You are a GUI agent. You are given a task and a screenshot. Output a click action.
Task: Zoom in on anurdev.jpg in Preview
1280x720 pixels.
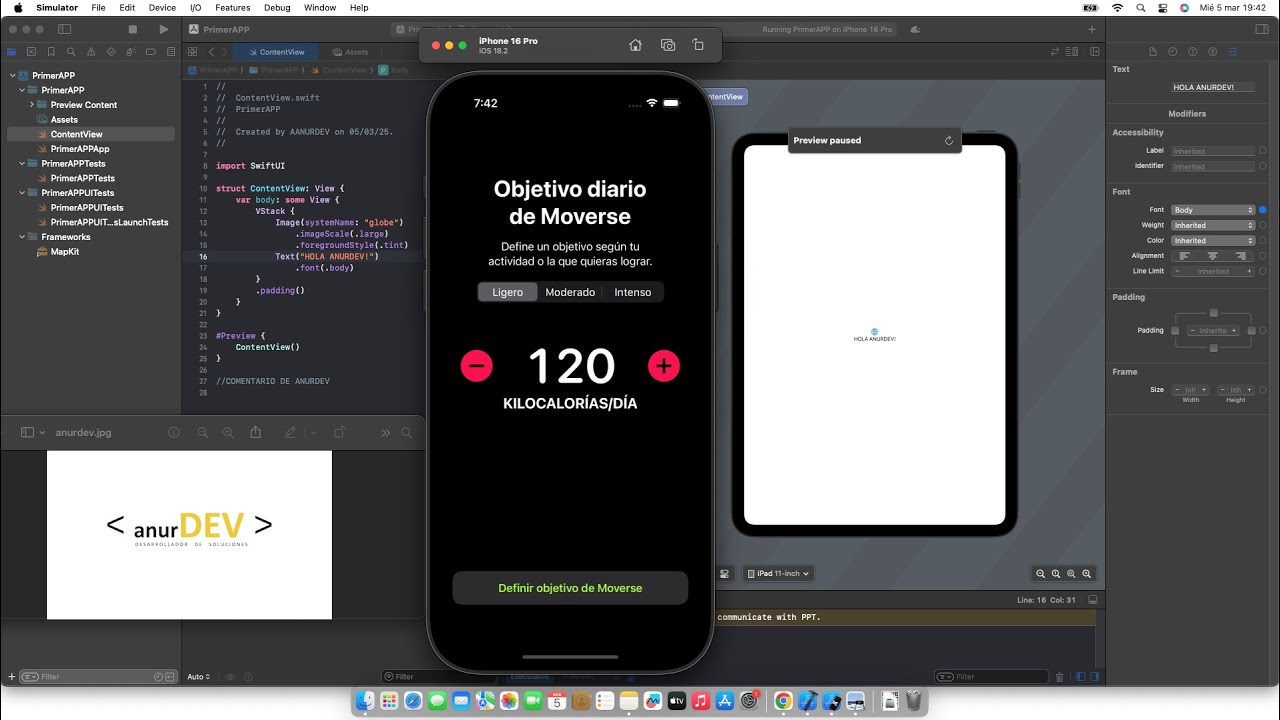[x=228, y=433]
